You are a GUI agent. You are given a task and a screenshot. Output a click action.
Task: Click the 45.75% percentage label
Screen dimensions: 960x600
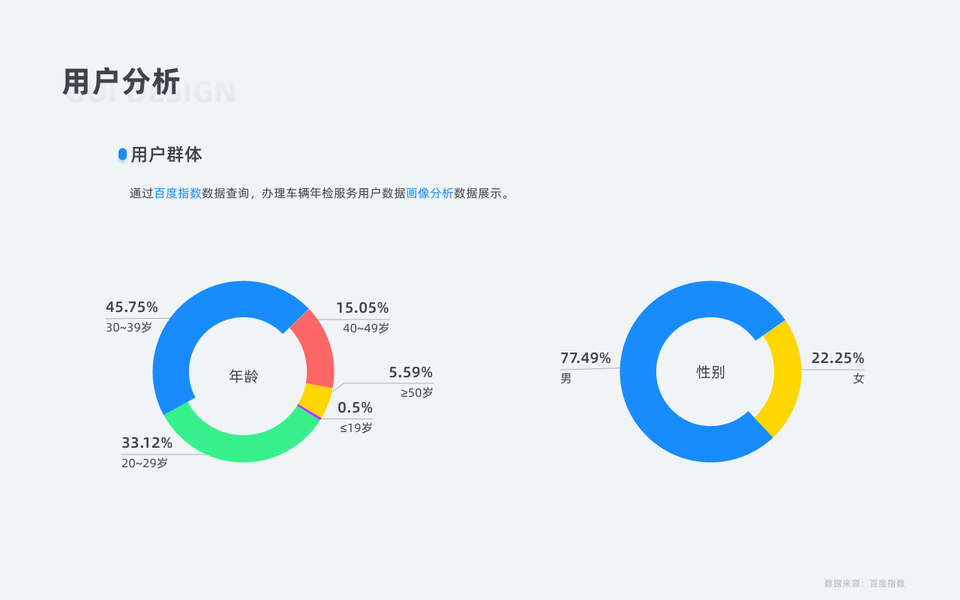(132, 307)
